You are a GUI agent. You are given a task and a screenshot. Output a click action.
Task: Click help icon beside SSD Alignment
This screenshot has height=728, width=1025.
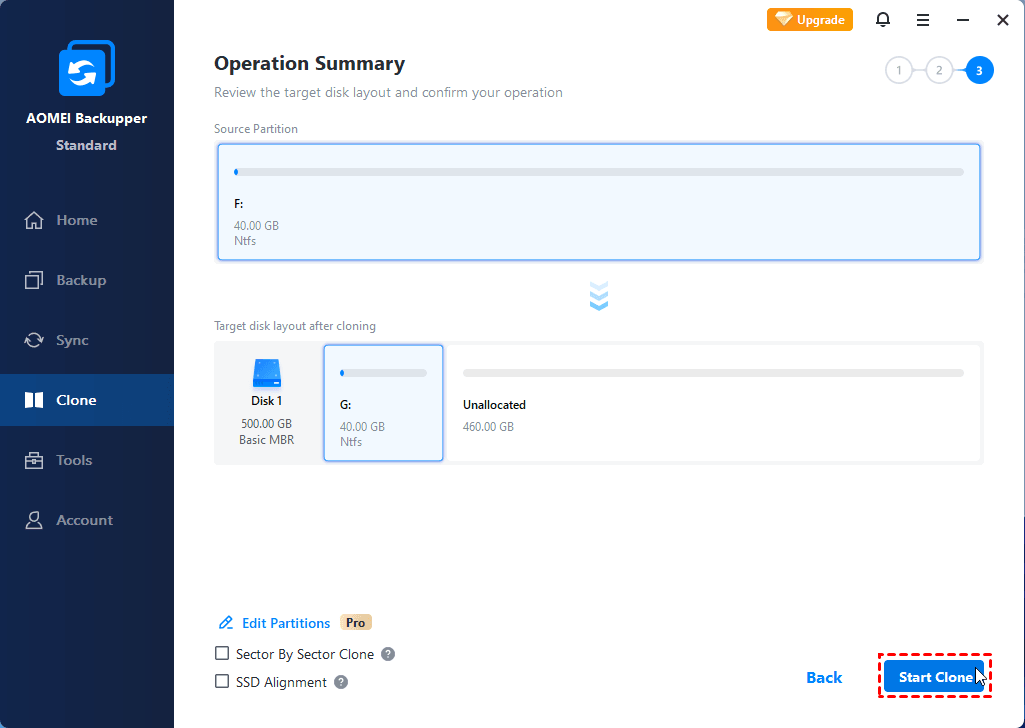pos(341,682)
